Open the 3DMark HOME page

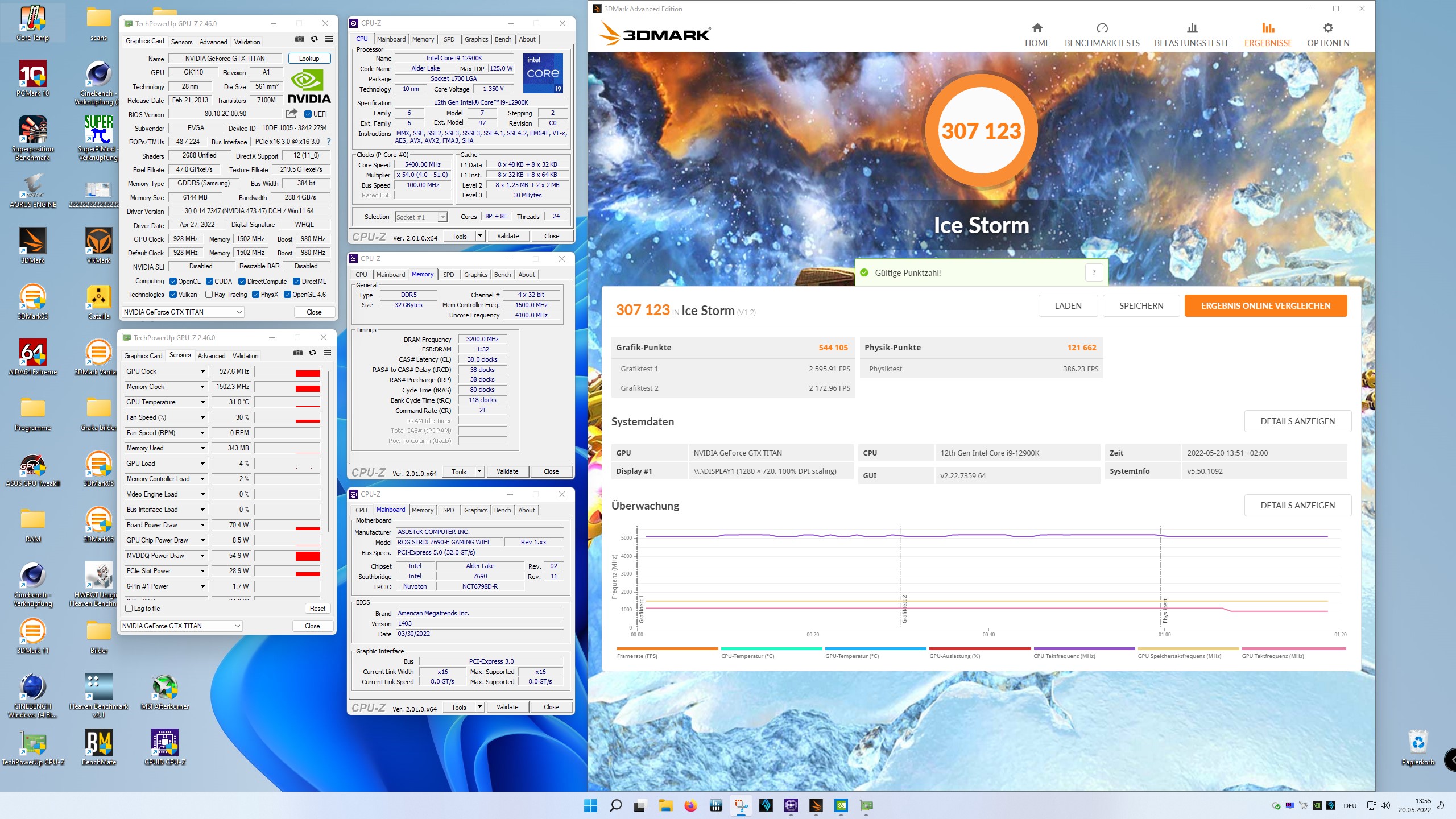(x=1037, y=35)
